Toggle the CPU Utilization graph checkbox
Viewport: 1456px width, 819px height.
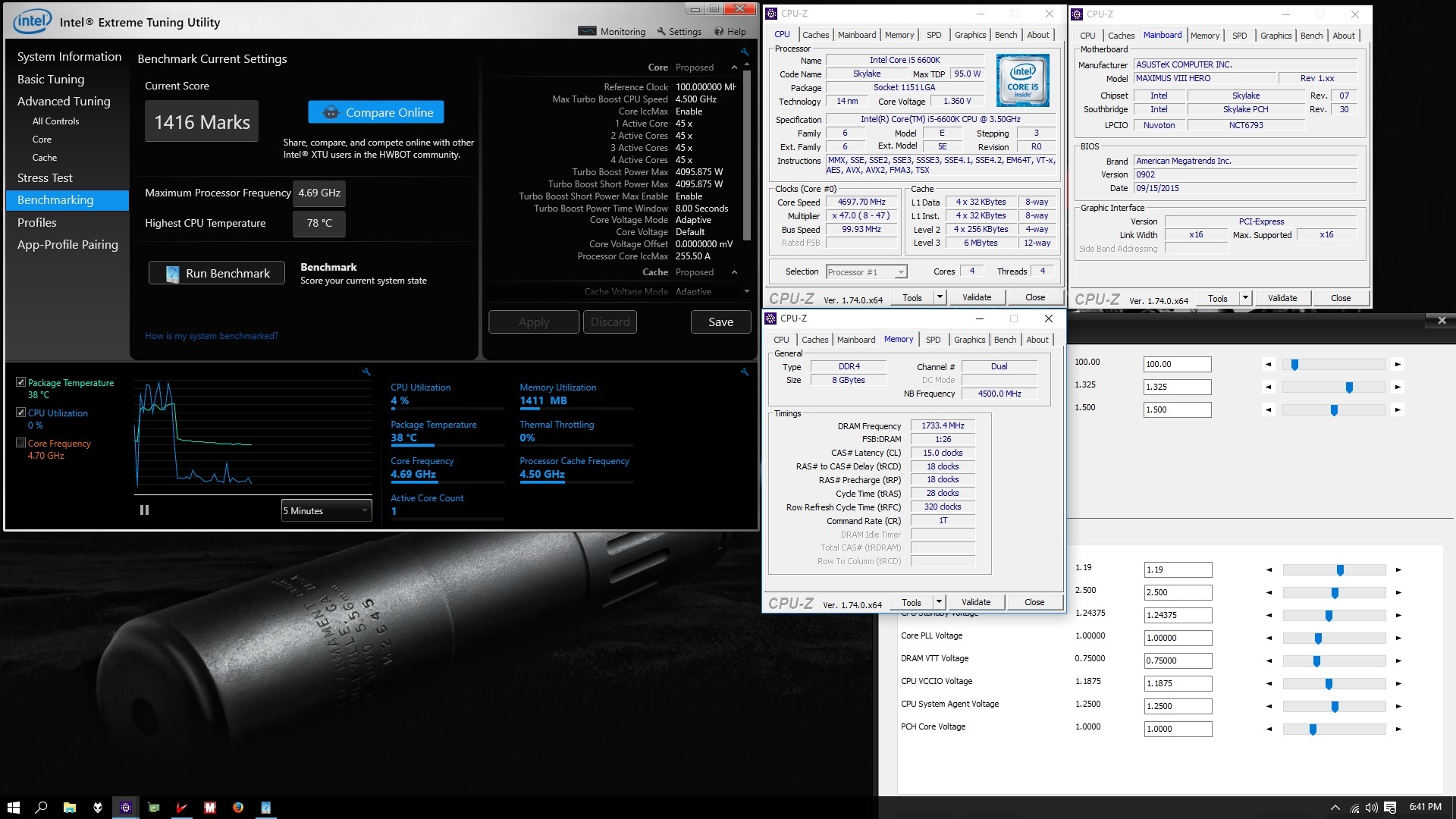[x=21, y=413]
